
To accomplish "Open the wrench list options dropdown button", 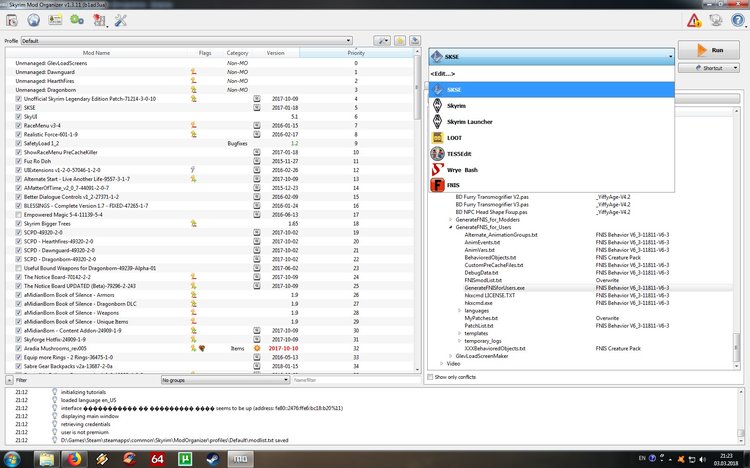I will [382, 41].
